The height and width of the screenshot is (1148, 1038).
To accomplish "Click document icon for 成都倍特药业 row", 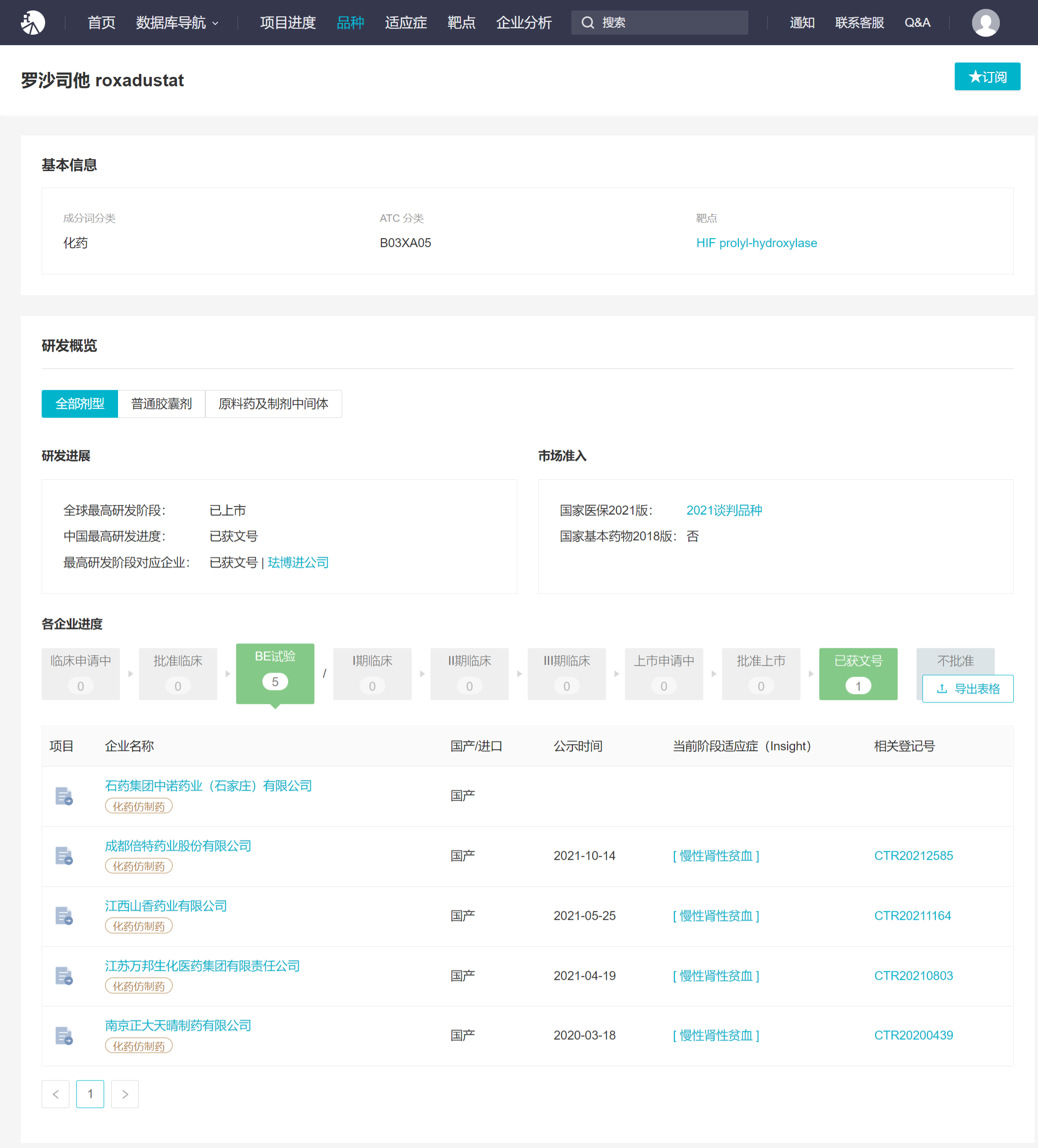I will 64,855.
